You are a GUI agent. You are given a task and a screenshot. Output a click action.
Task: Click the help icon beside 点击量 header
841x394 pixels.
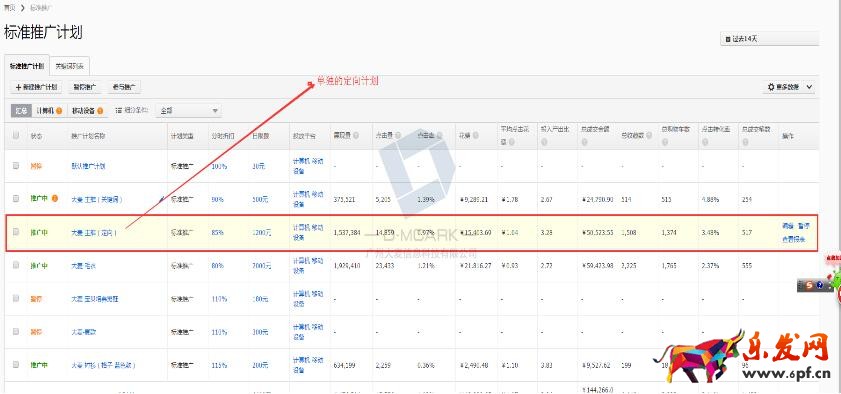(x=397, y=136)
